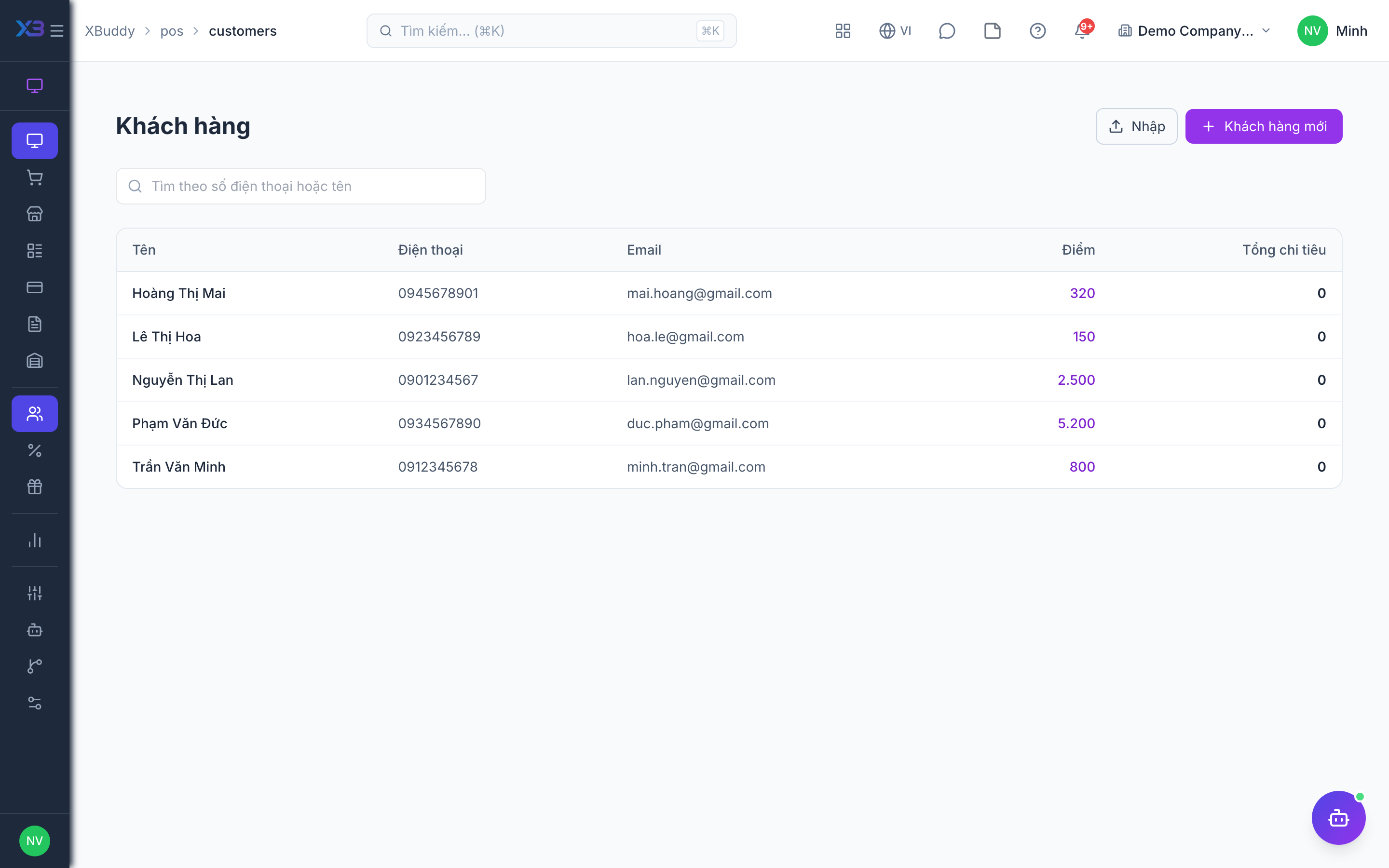Switch language with the VI globe selector
Image resolution: width=1389 pixels, height=868 pixels.
[895, 31]
